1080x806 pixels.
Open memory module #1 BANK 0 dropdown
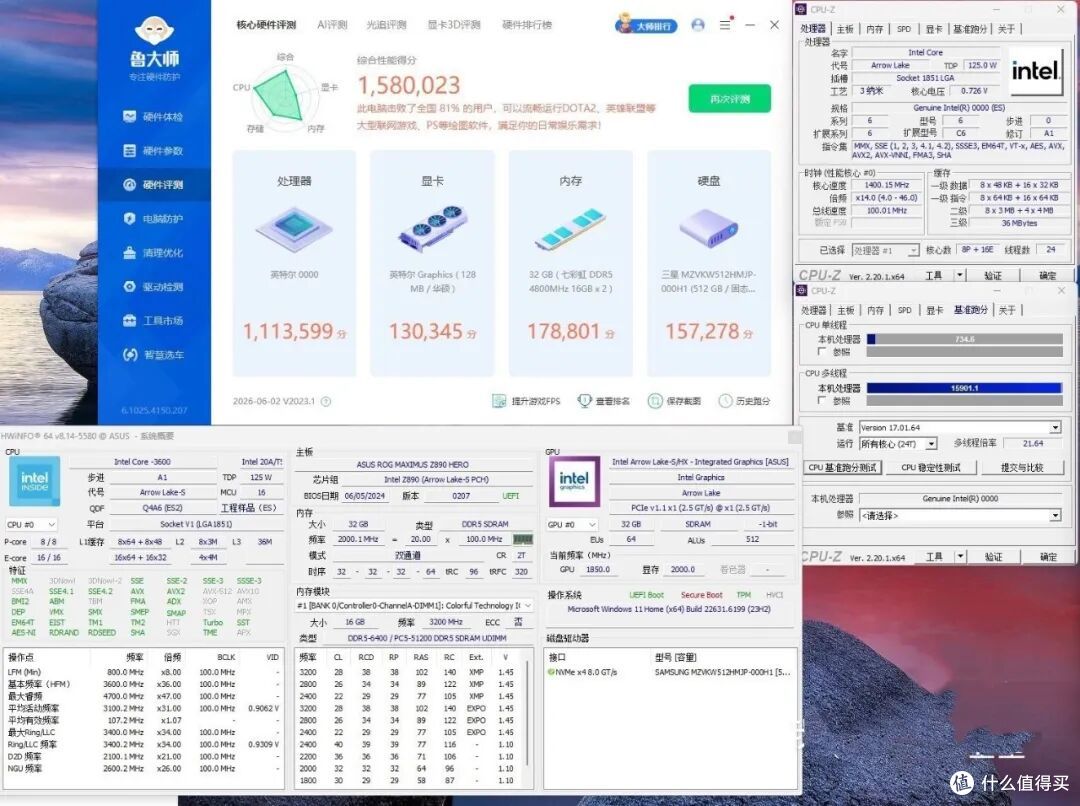click(x=415, y=606)
